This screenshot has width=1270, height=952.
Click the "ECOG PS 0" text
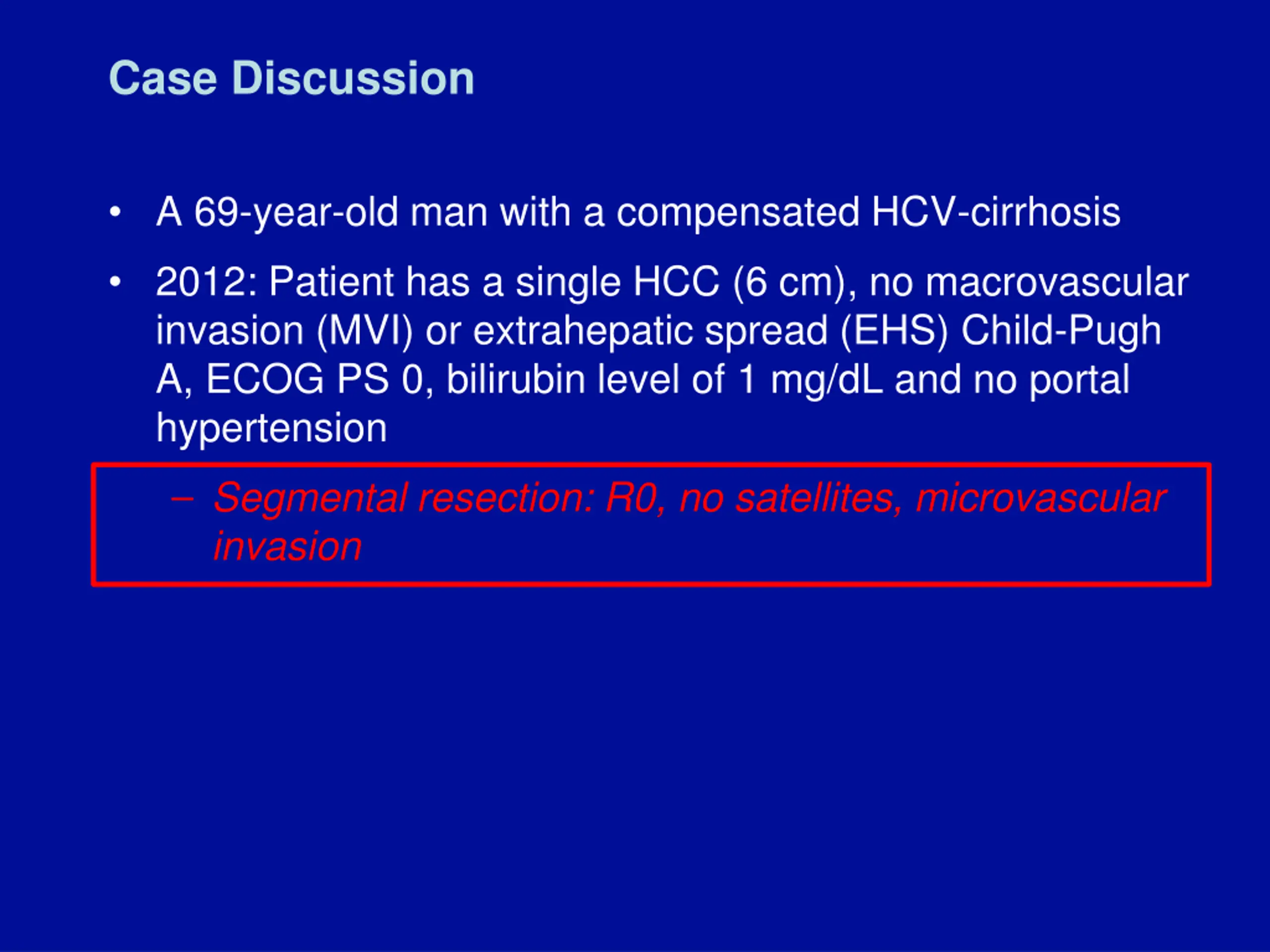click(x=315, y=380)
